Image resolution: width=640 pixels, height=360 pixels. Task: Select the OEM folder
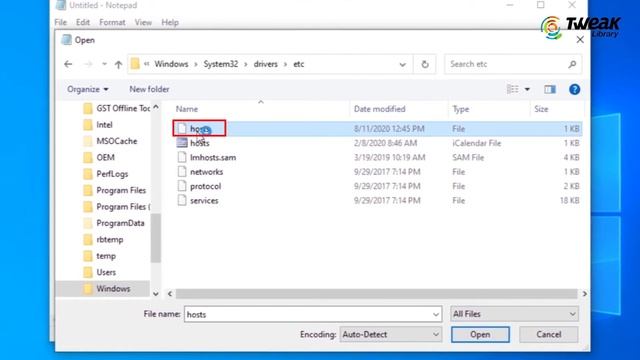(98, 158)
